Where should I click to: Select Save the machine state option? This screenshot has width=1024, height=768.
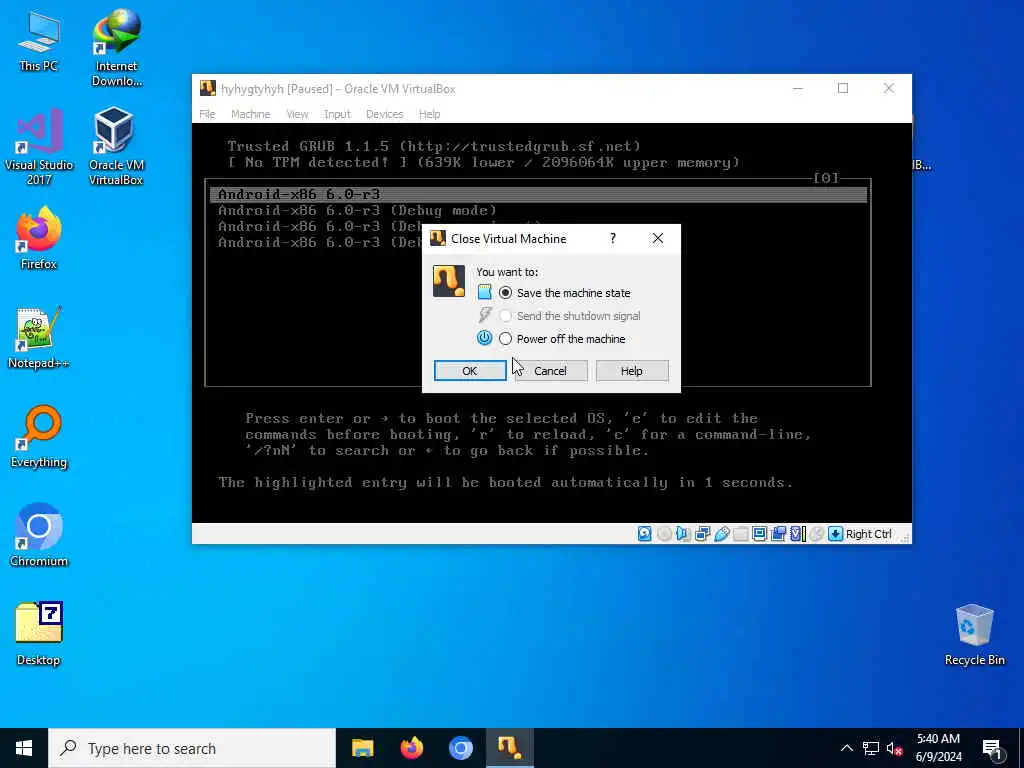[x=566, y=293]
